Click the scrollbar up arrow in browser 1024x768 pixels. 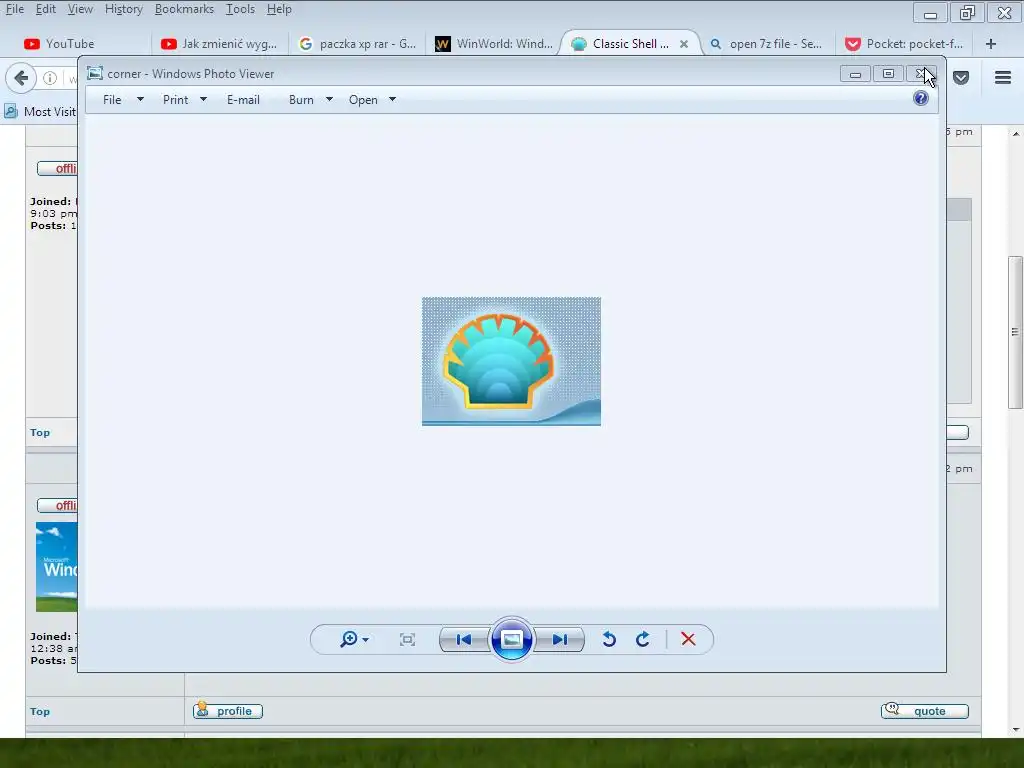pyautogui.click(x=1016, y=134)
